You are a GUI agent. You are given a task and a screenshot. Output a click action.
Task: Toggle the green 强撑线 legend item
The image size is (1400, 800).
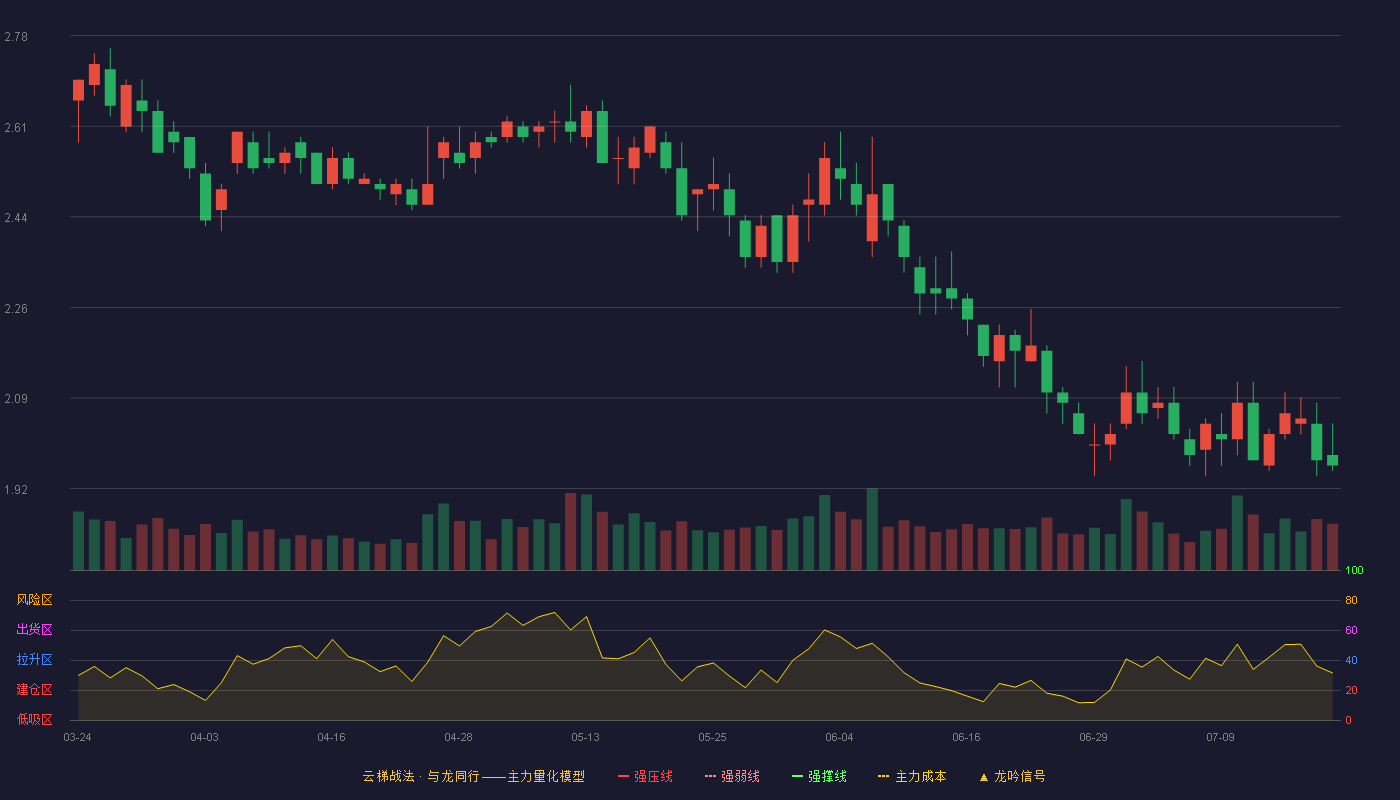819,776
